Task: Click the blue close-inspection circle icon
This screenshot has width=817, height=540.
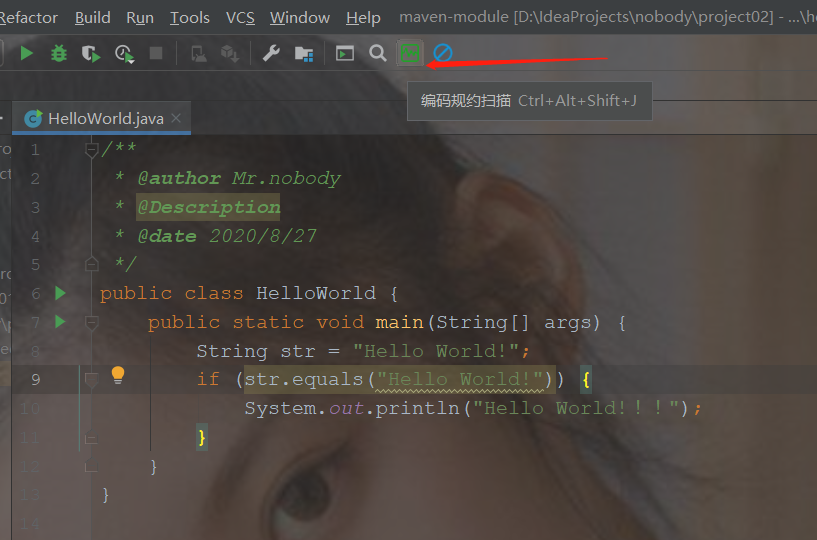Action: click(x=443, y=53)
